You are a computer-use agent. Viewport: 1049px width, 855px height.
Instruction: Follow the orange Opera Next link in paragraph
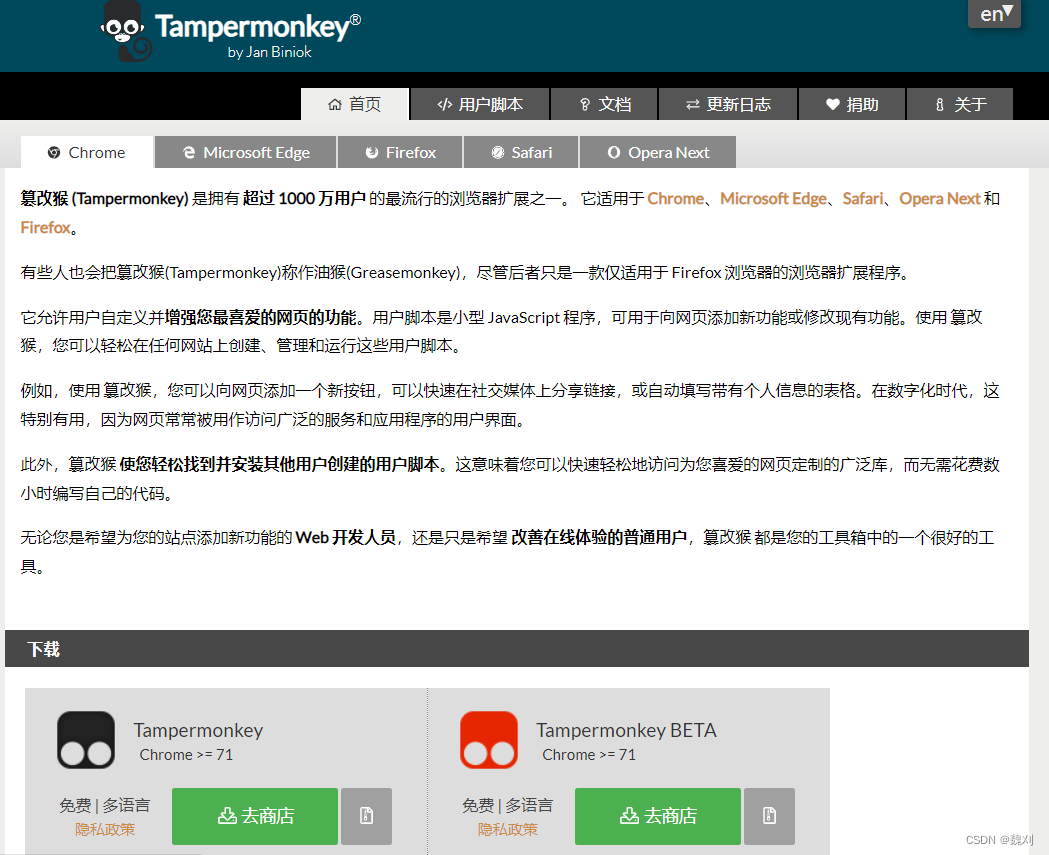point(940,199)
